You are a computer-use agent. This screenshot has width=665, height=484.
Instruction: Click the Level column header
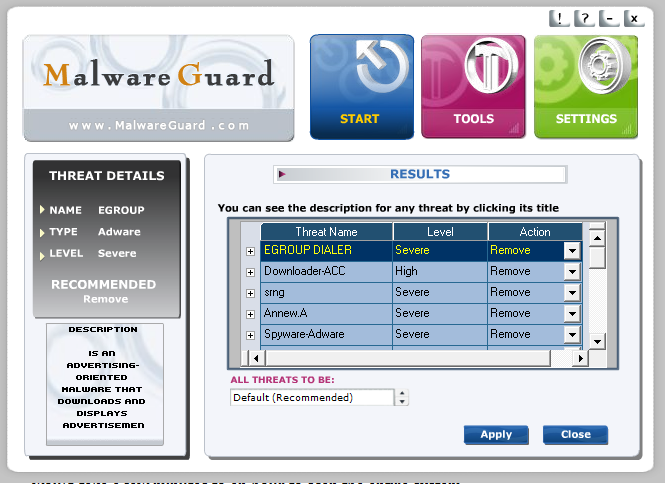440,232
